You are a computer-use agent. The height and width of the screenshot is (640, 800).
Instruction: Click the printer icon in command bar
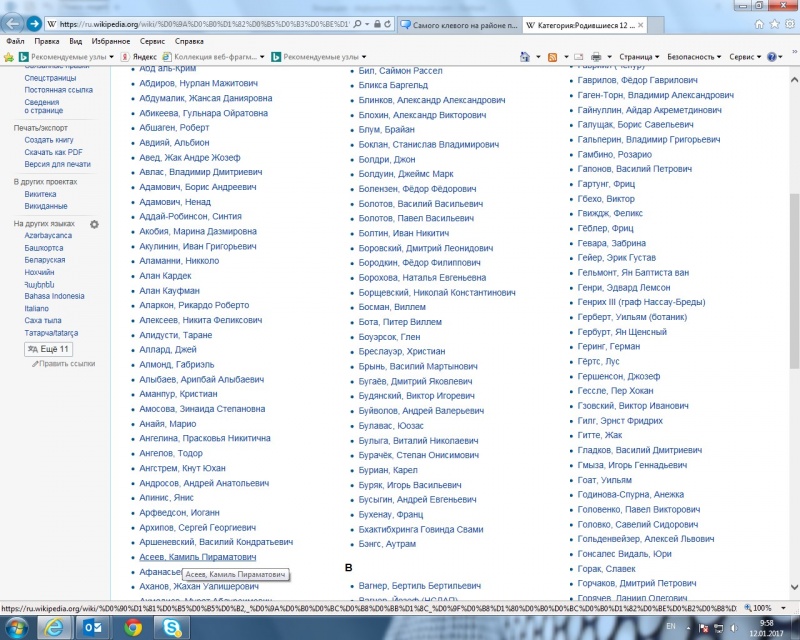594,57
